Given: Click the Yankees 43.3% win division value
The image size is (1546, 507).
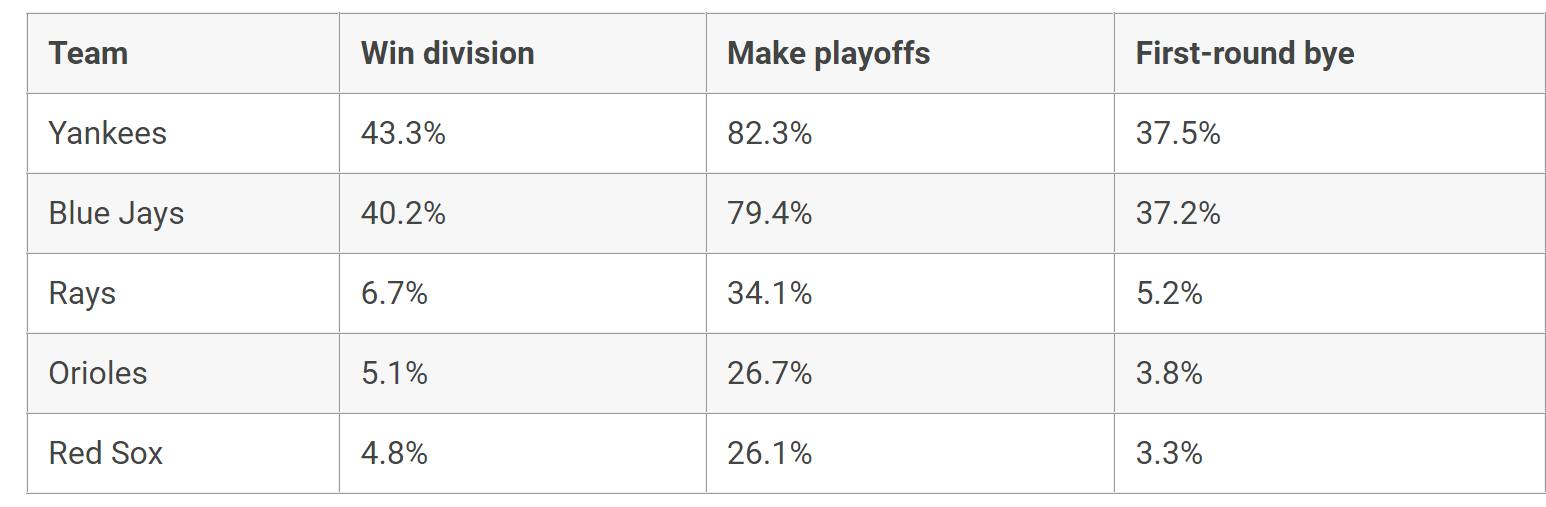Looking at the screenshot, I should (x=403, y=133).
